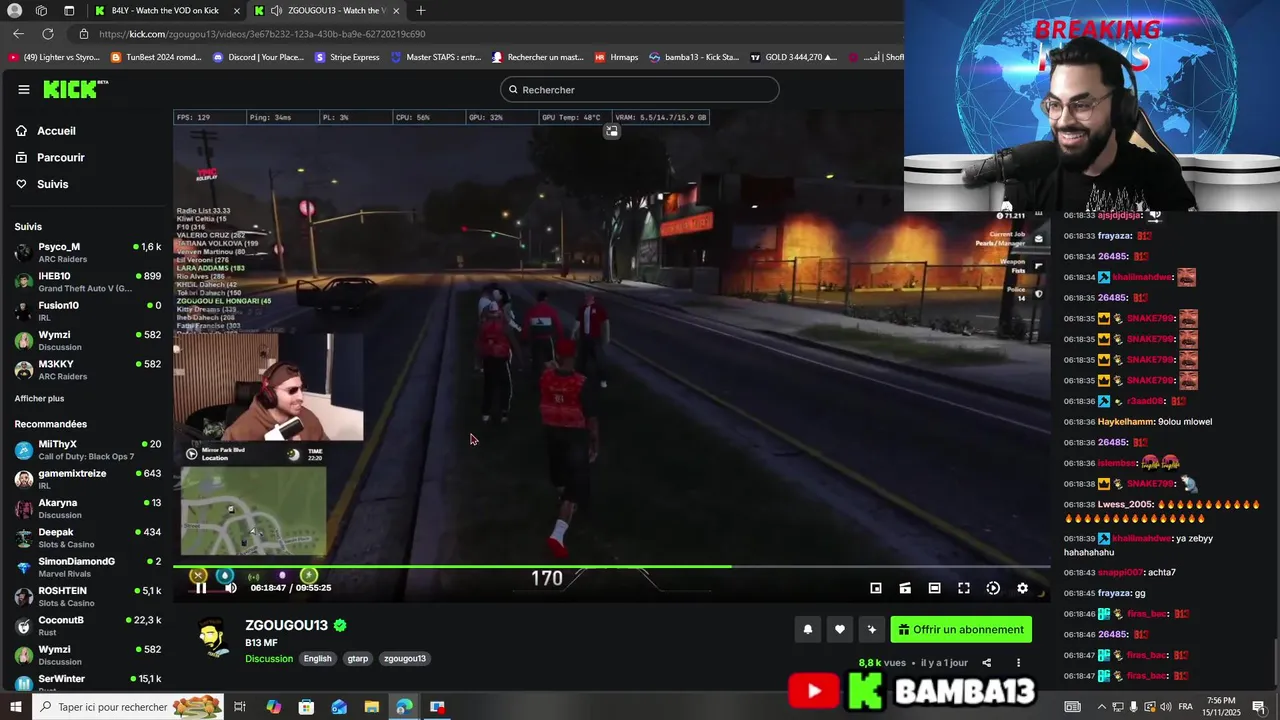Seek in the video progress bar

pos(611,567)
